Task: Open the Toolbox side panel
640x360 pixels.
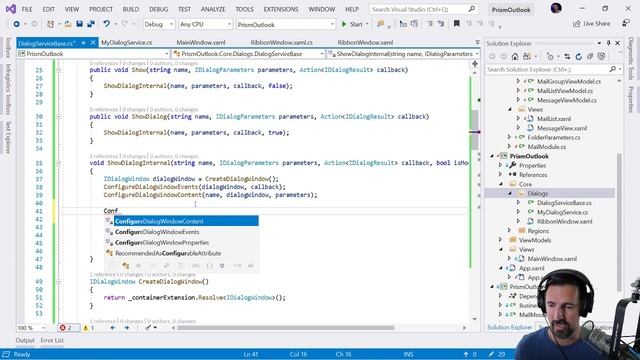Action: [8, 48]
